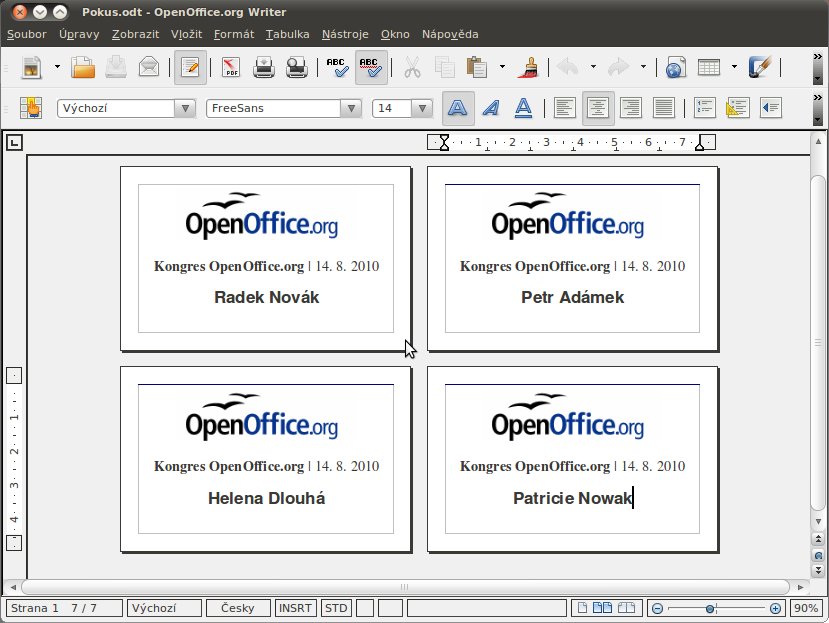The image size is (829, 623).
Task: Open the Zobrazit menu
Action: (x=135, y=34)
